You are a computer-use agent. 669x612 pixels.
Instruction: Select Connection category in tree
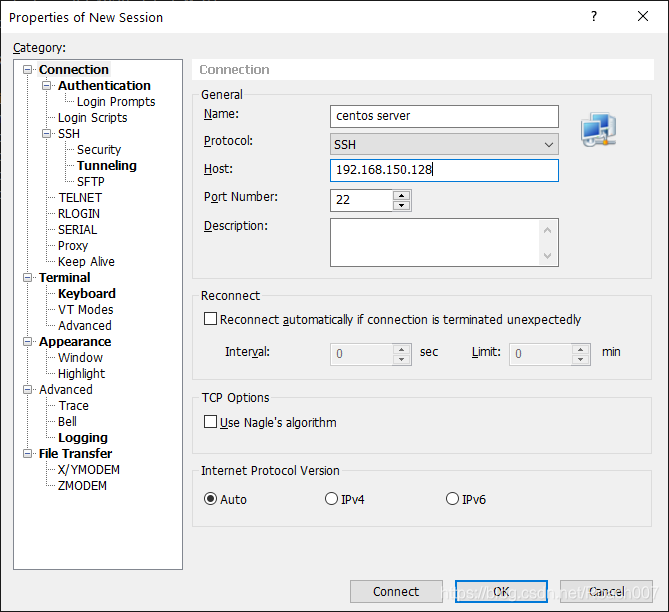pyautogui.click(x=74, y=70)
